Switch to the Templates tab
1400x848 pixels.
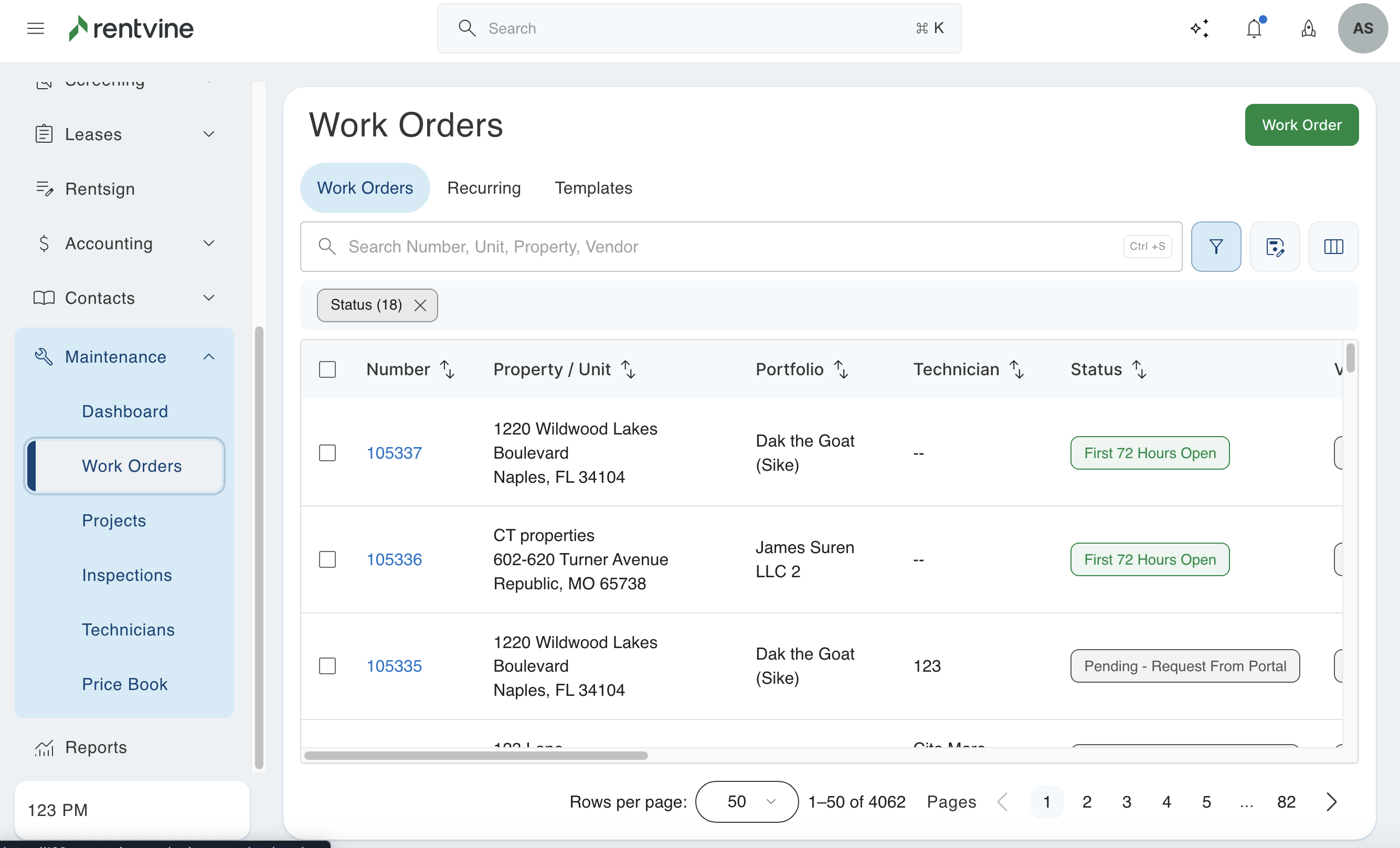593,188
